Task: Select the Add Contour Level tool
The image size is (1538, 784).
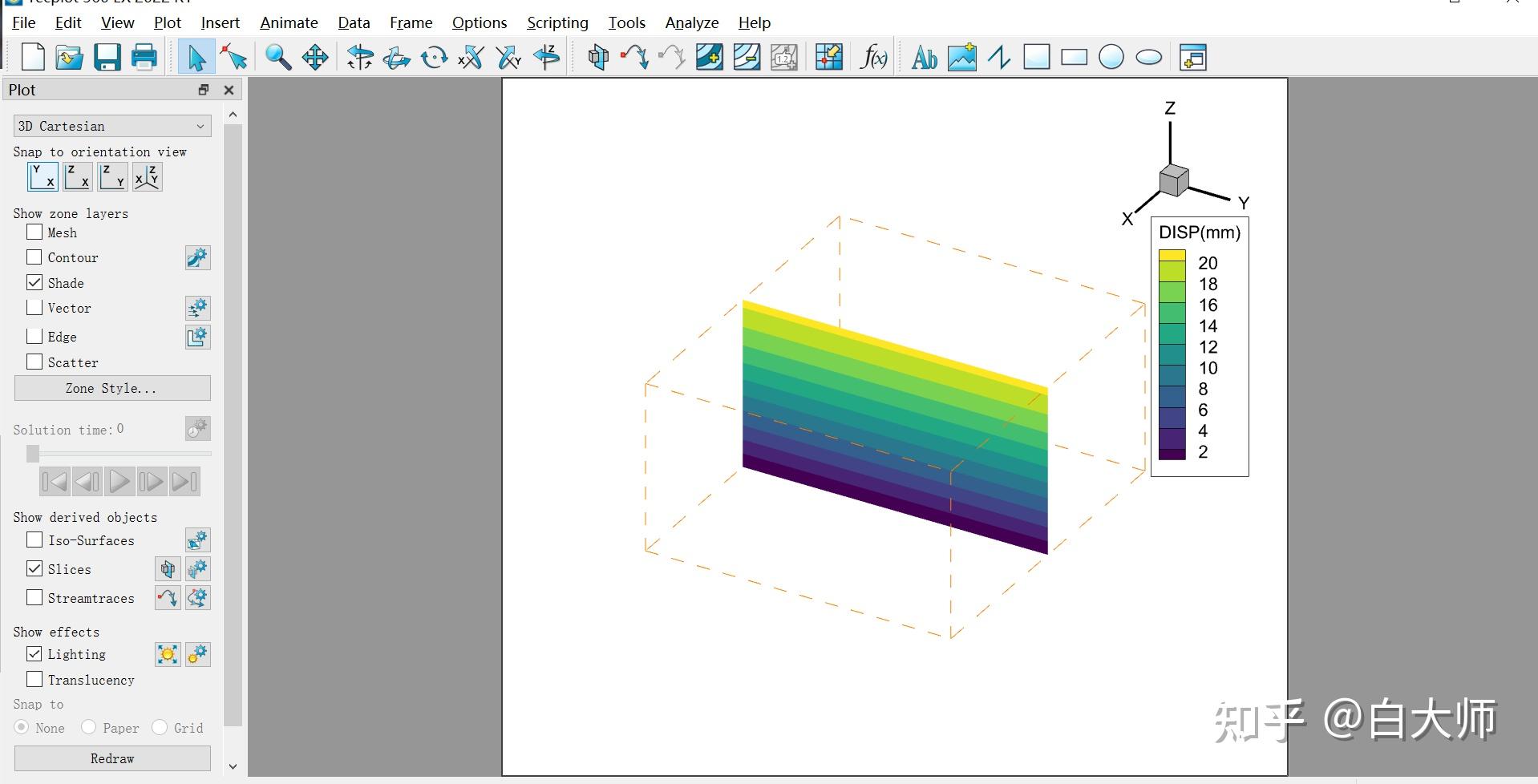Action: coord(709,57)
